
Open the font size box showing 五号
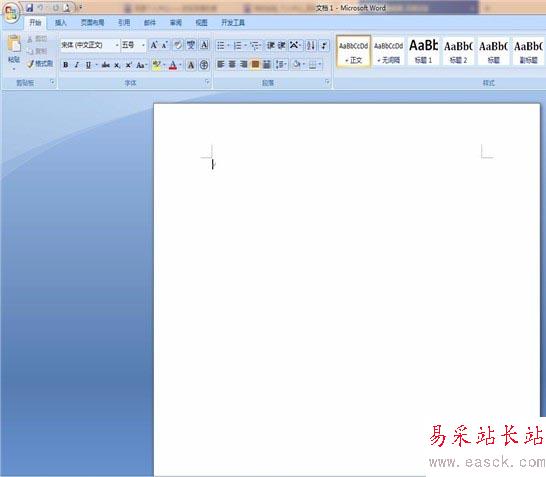[133, 45]
